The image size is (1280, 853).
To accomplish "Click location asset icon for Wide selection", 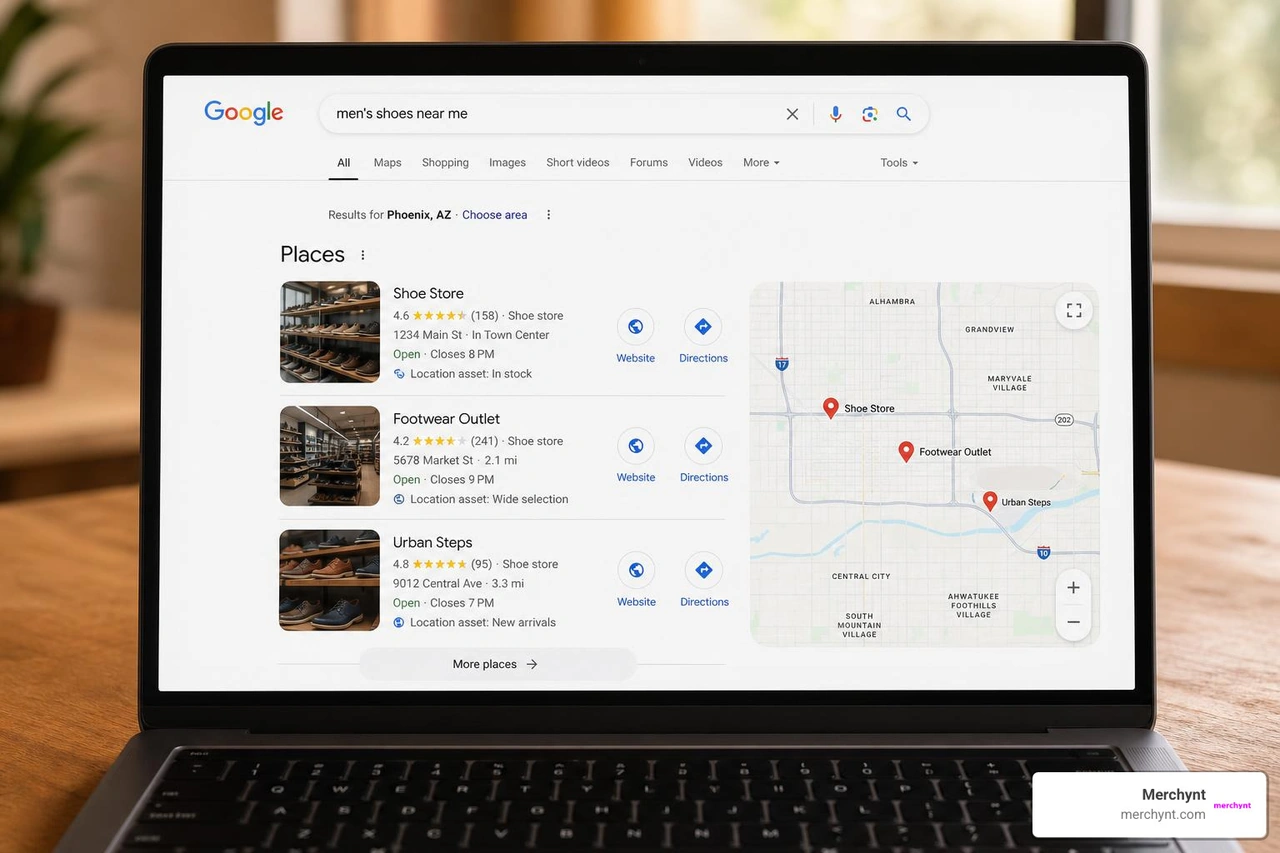I will pos(399,499).
